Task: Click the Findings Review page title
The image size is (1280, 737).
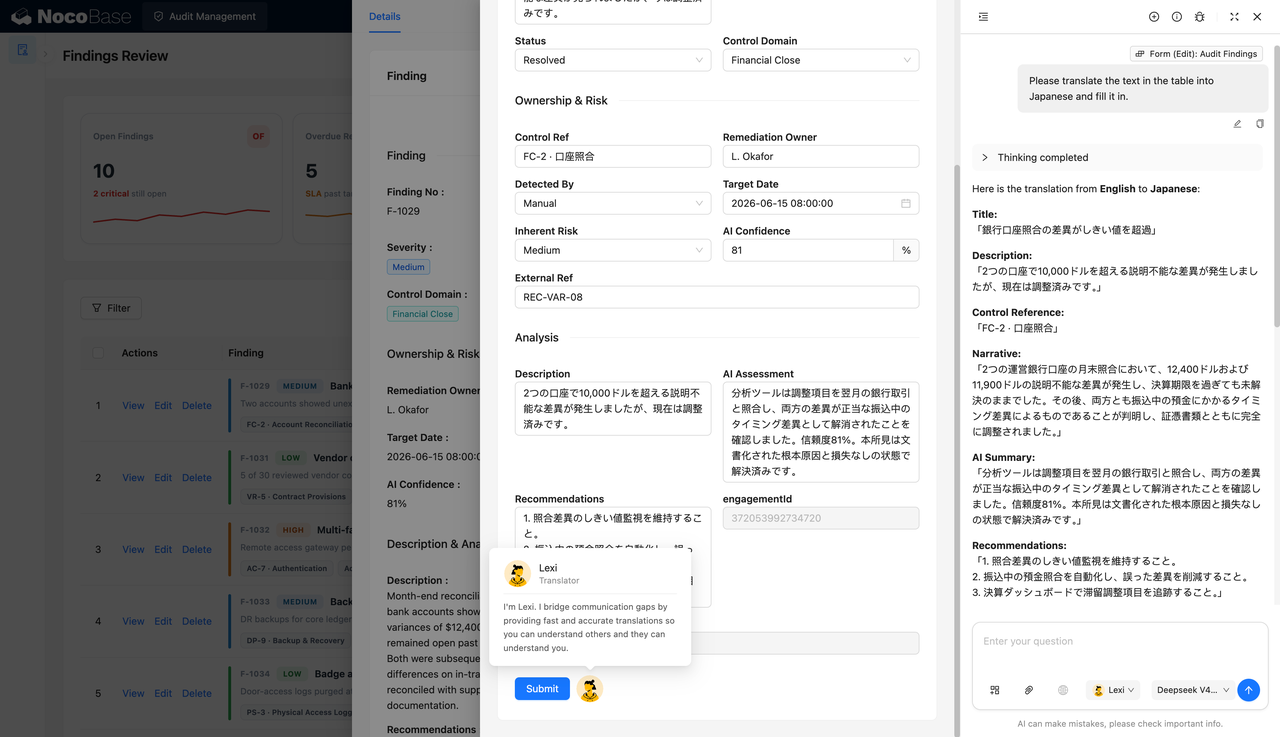Action: point(115,56)
